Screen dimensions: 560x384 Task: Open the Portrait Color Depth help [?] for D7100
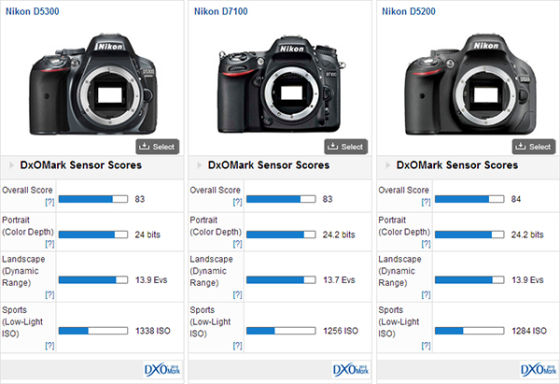tap(238, 244)
